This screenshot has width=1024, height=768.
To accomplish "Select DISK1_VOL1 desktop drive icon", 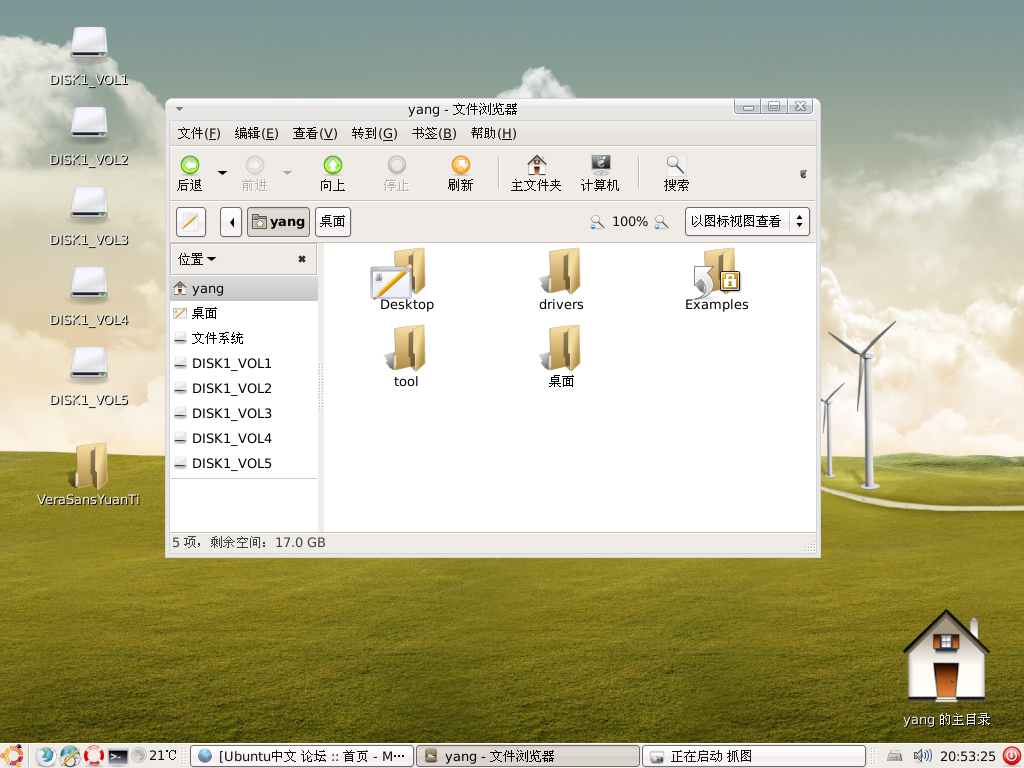I will (x=89, y=57).
